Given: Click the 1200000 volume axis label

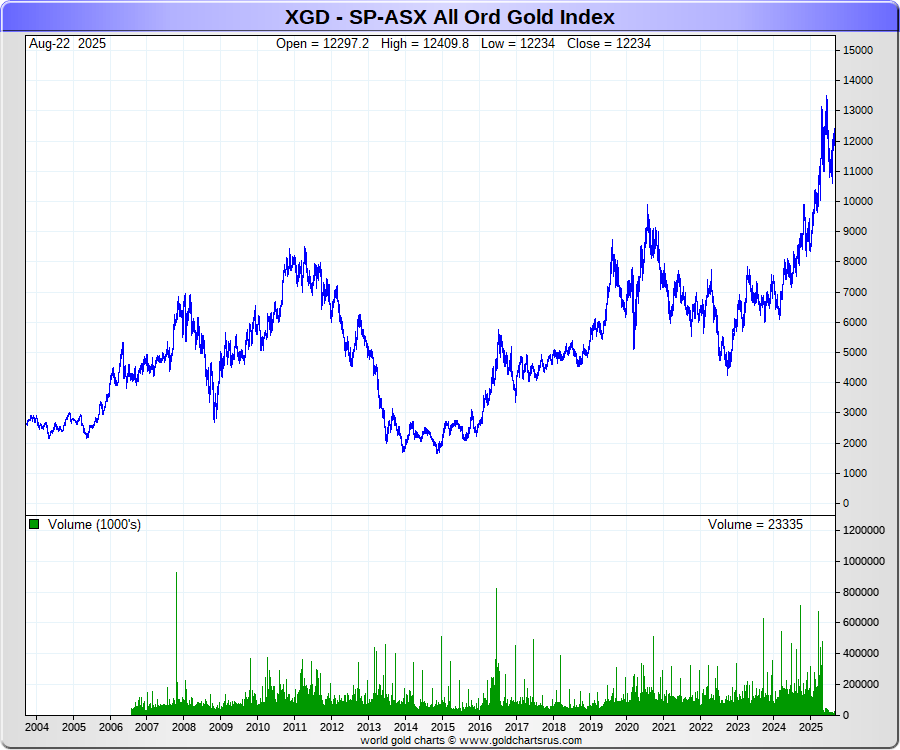Looking at the screenshot, I should point(864,530).
